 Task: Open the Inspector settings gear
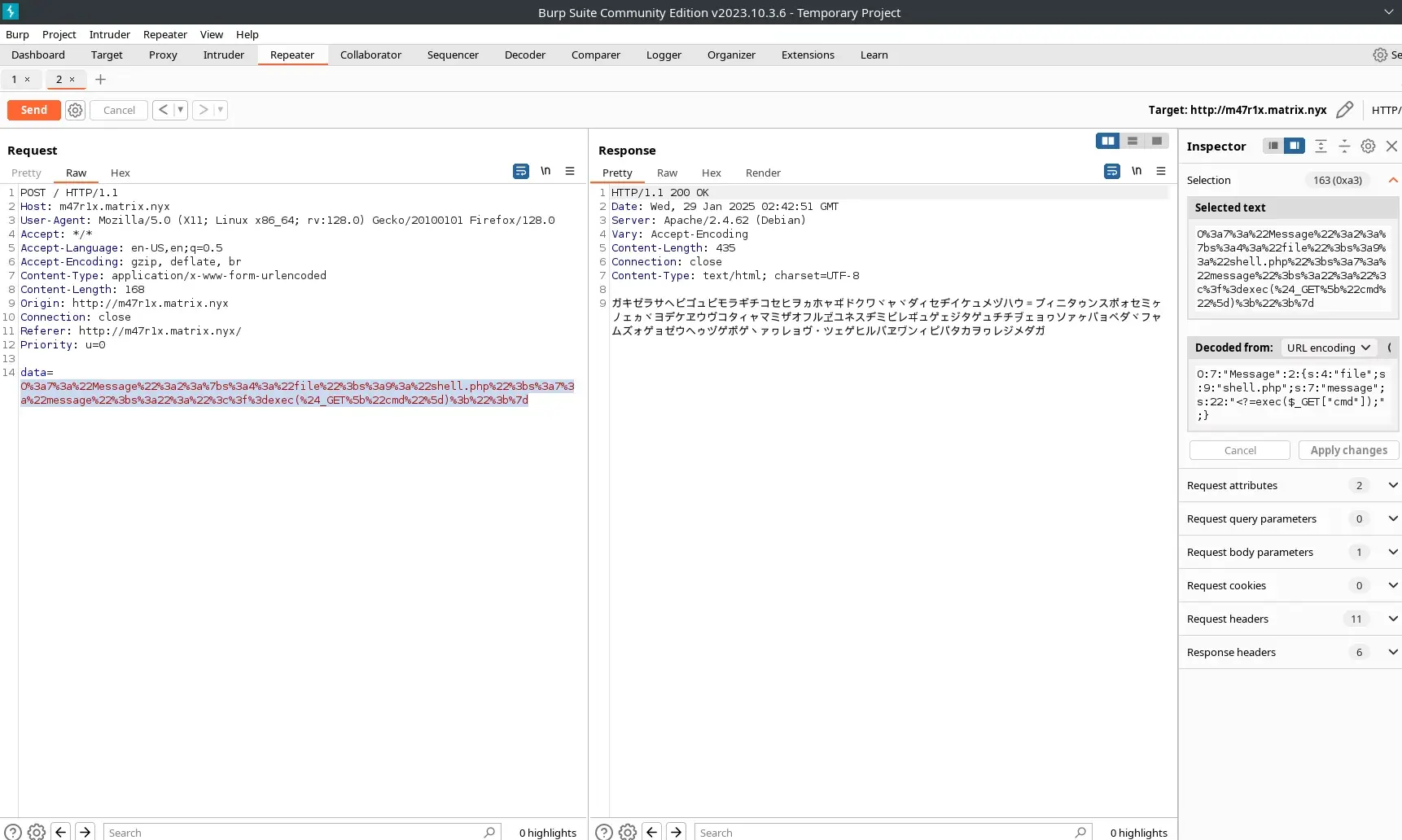[1369, 146]
